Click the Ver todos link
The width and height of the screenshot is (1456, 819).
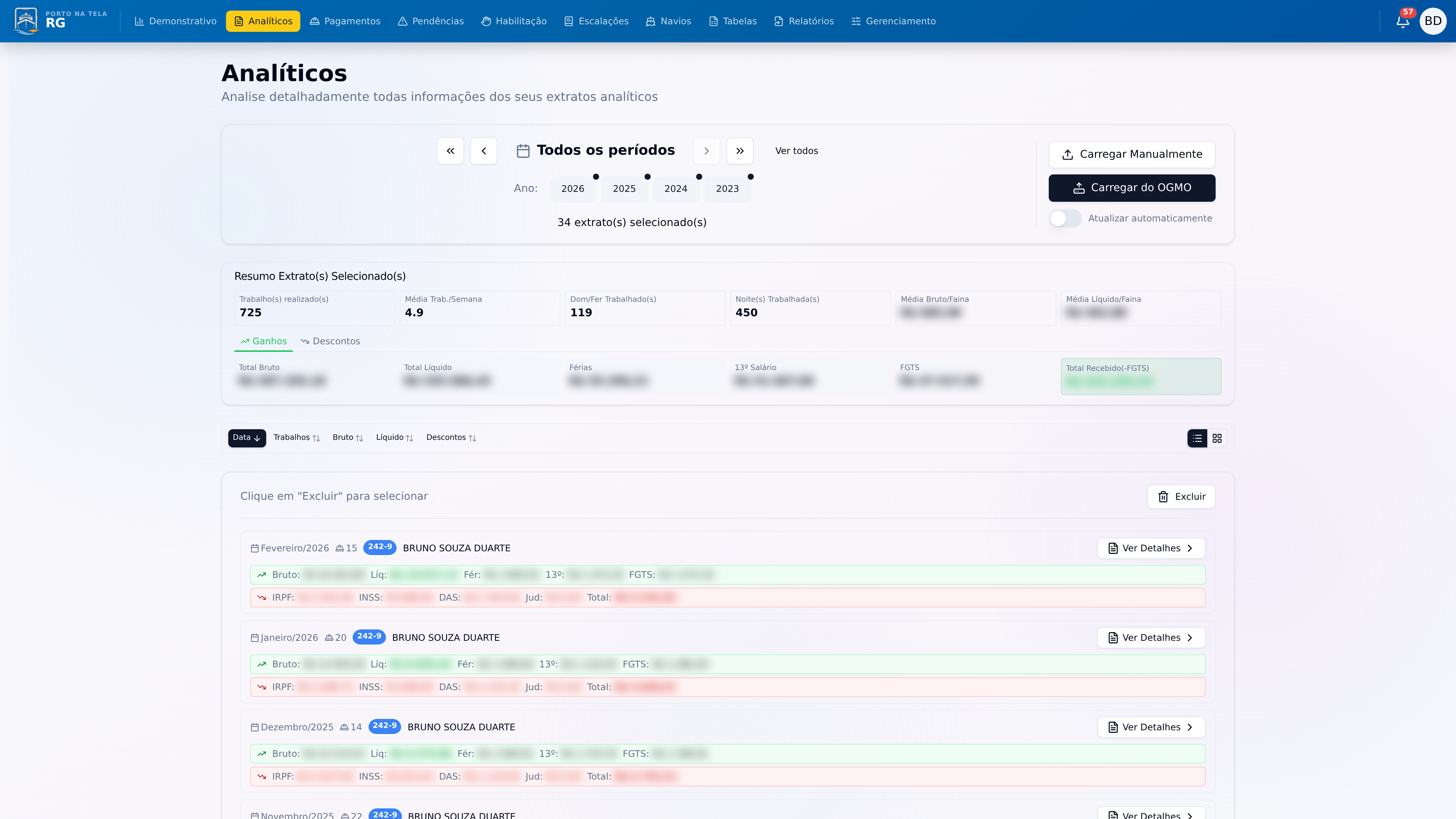point(796,151)
